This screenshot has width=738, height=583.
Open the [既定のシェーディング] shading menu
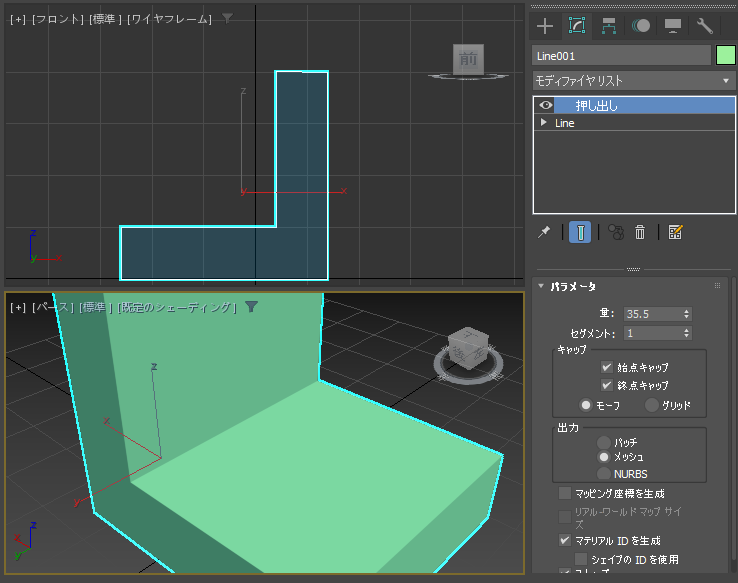(176, 307)
